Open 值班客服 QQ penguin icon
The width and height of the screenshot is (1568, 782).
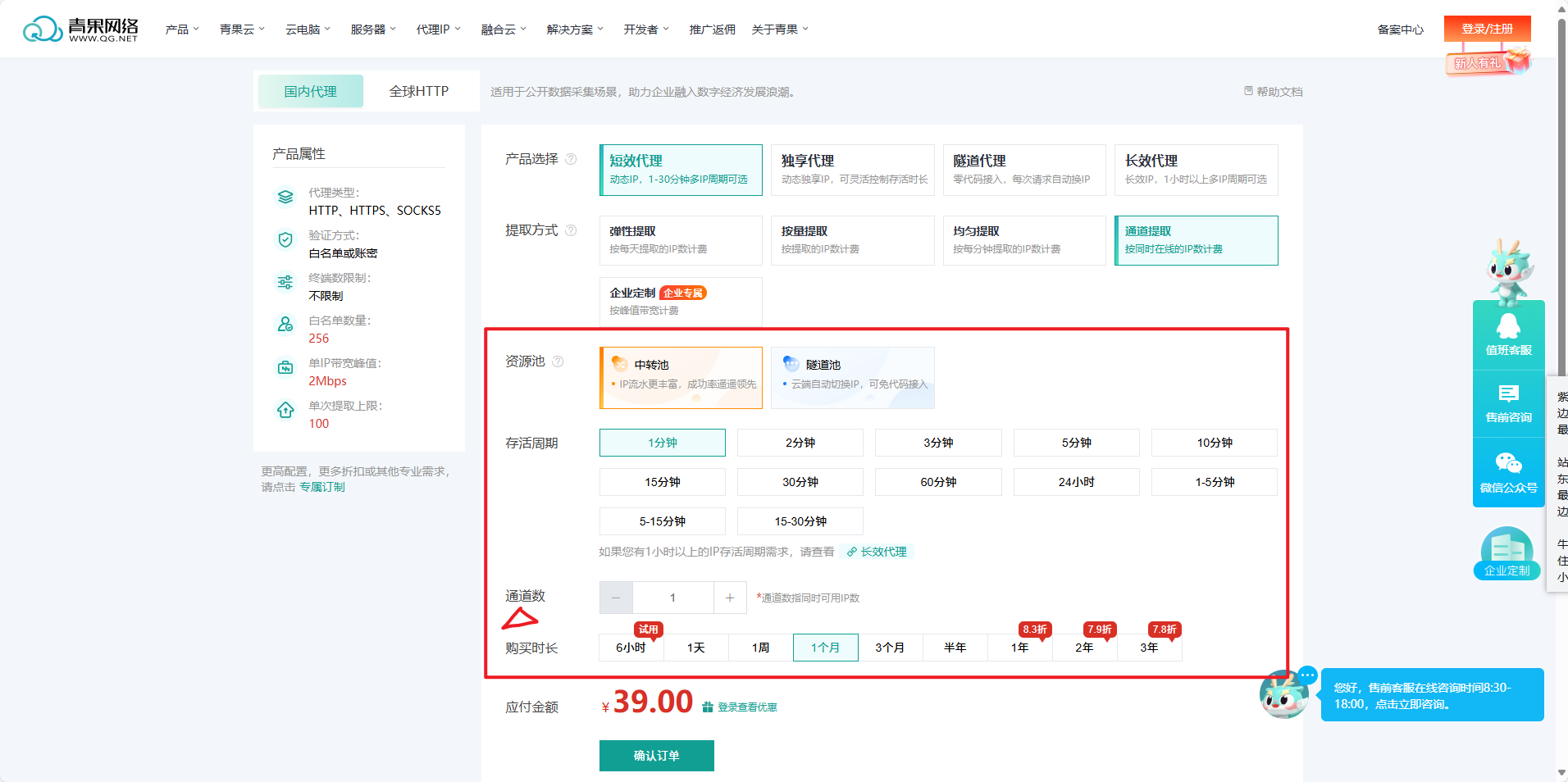[x=1508, y=327]
